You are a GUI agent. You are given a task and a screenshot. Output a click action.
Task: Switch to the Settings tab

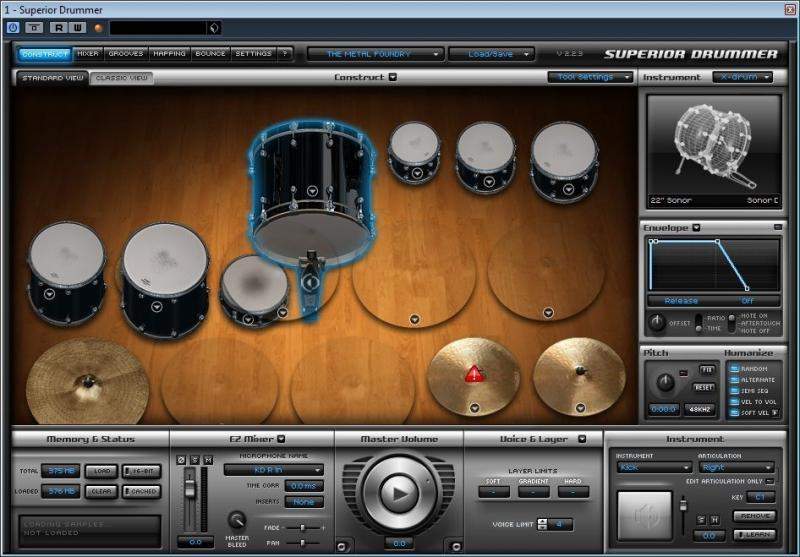tap(253, 54)
